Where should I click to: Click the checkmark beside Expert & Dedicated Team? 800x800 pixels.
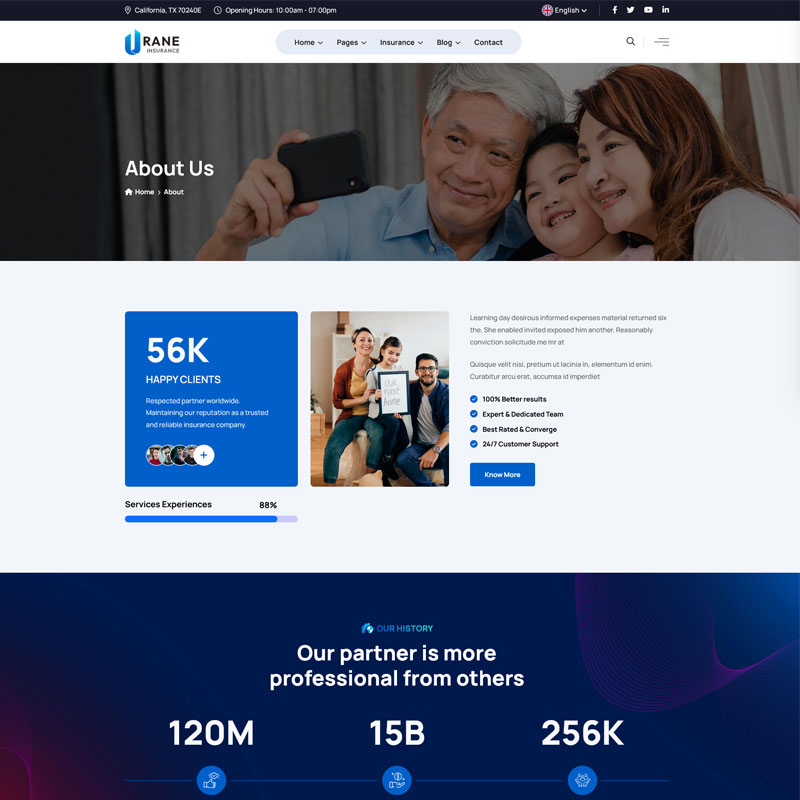[x=474, y=414]
